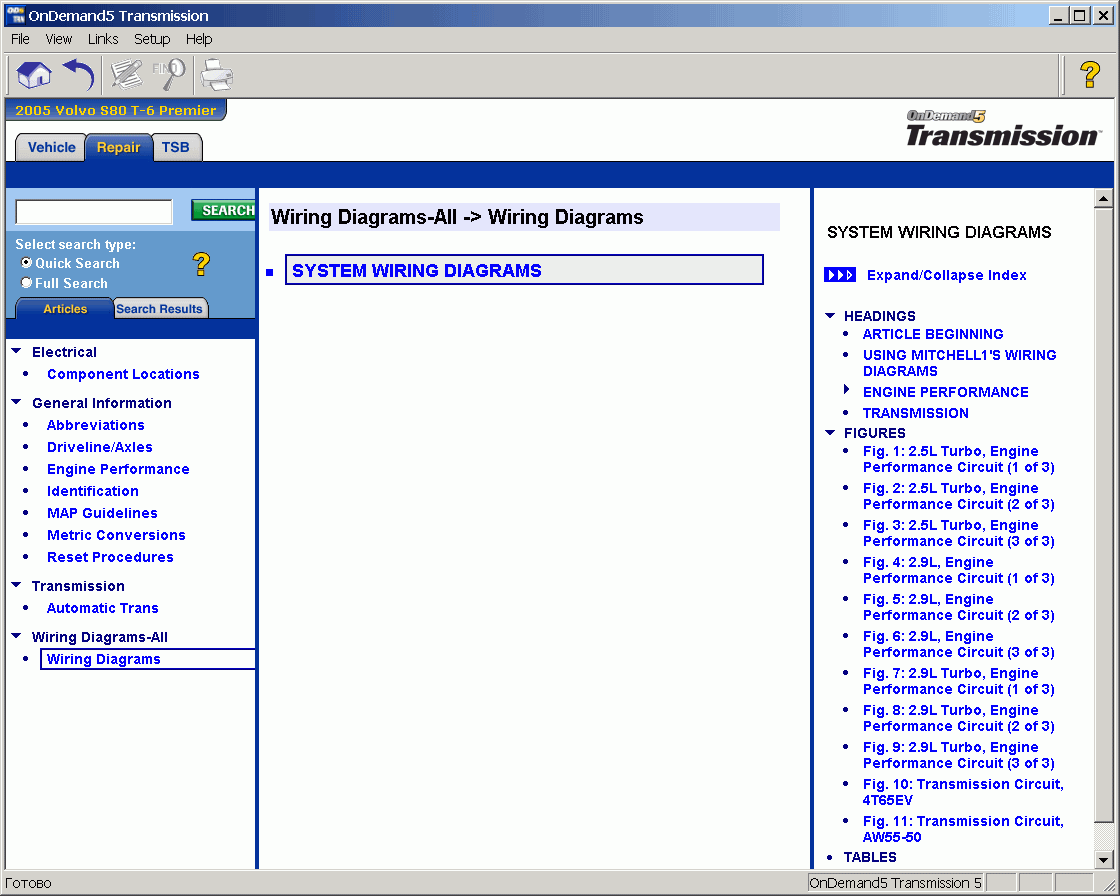This screenshot has width=1120, height=896.
Task: Click inside the search input field
Action: tap(93, 211)
